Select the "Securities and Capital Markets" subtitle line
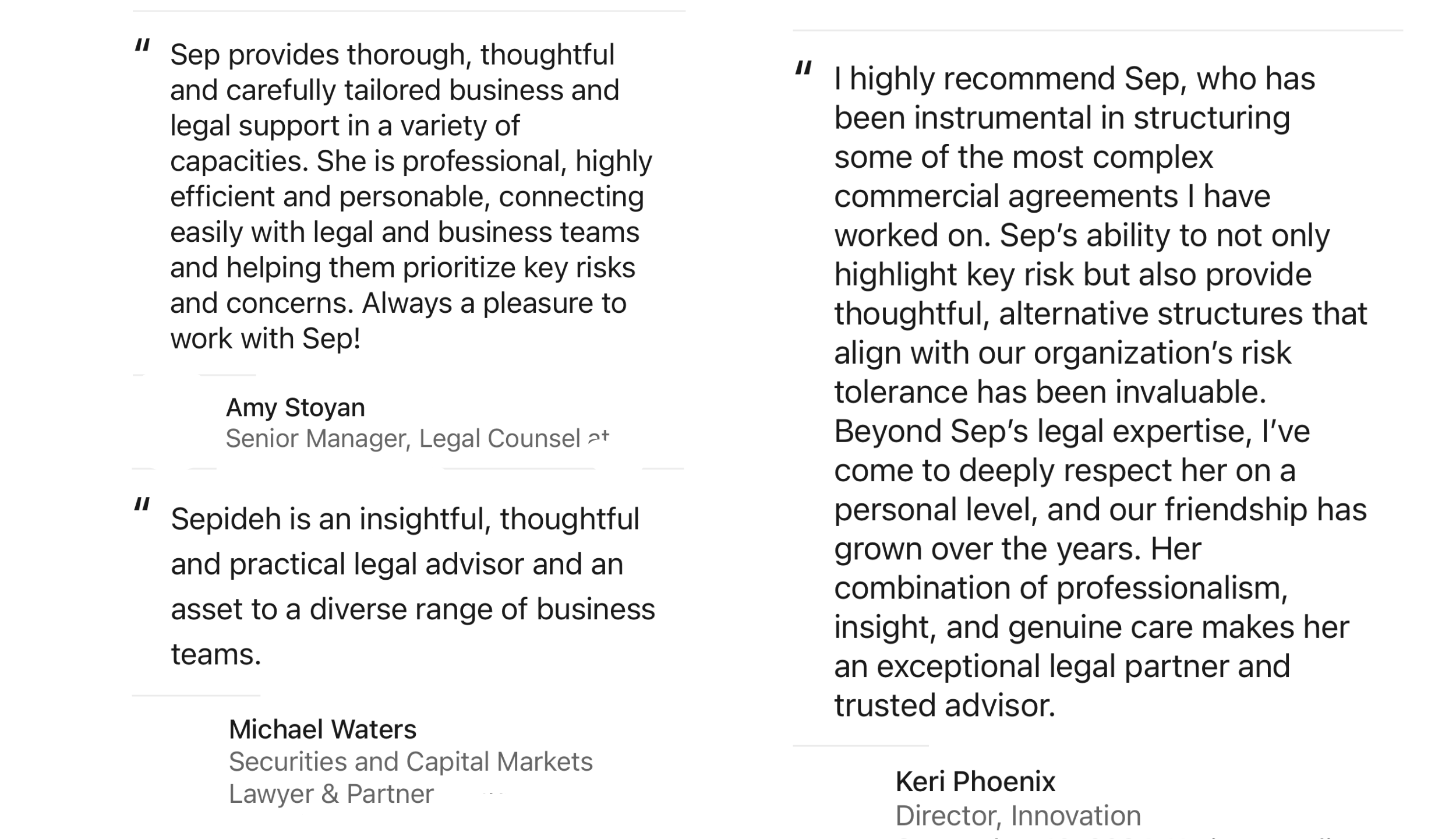 pyautogui.click(x=411, y=762)
